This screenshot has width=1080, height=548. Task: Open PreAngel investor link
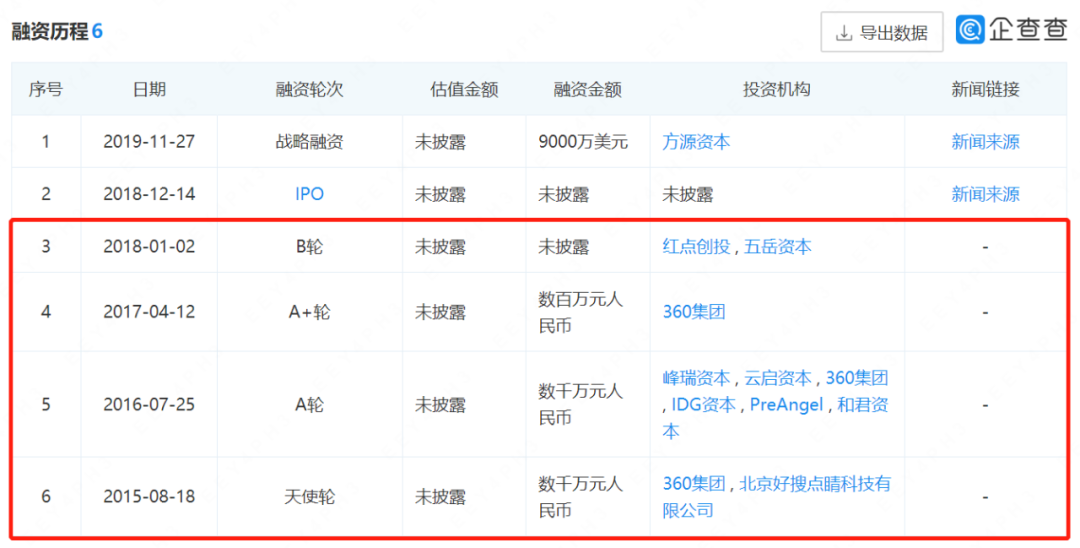786,404
